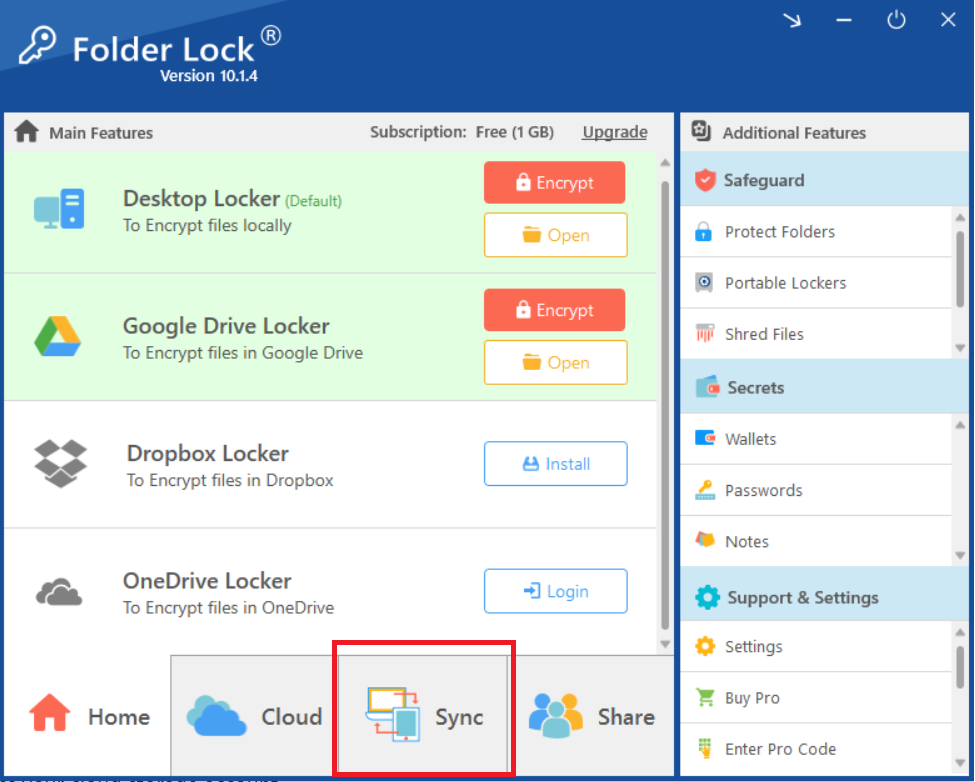Click Safeguard list scroll down arrow

[960, 347]
